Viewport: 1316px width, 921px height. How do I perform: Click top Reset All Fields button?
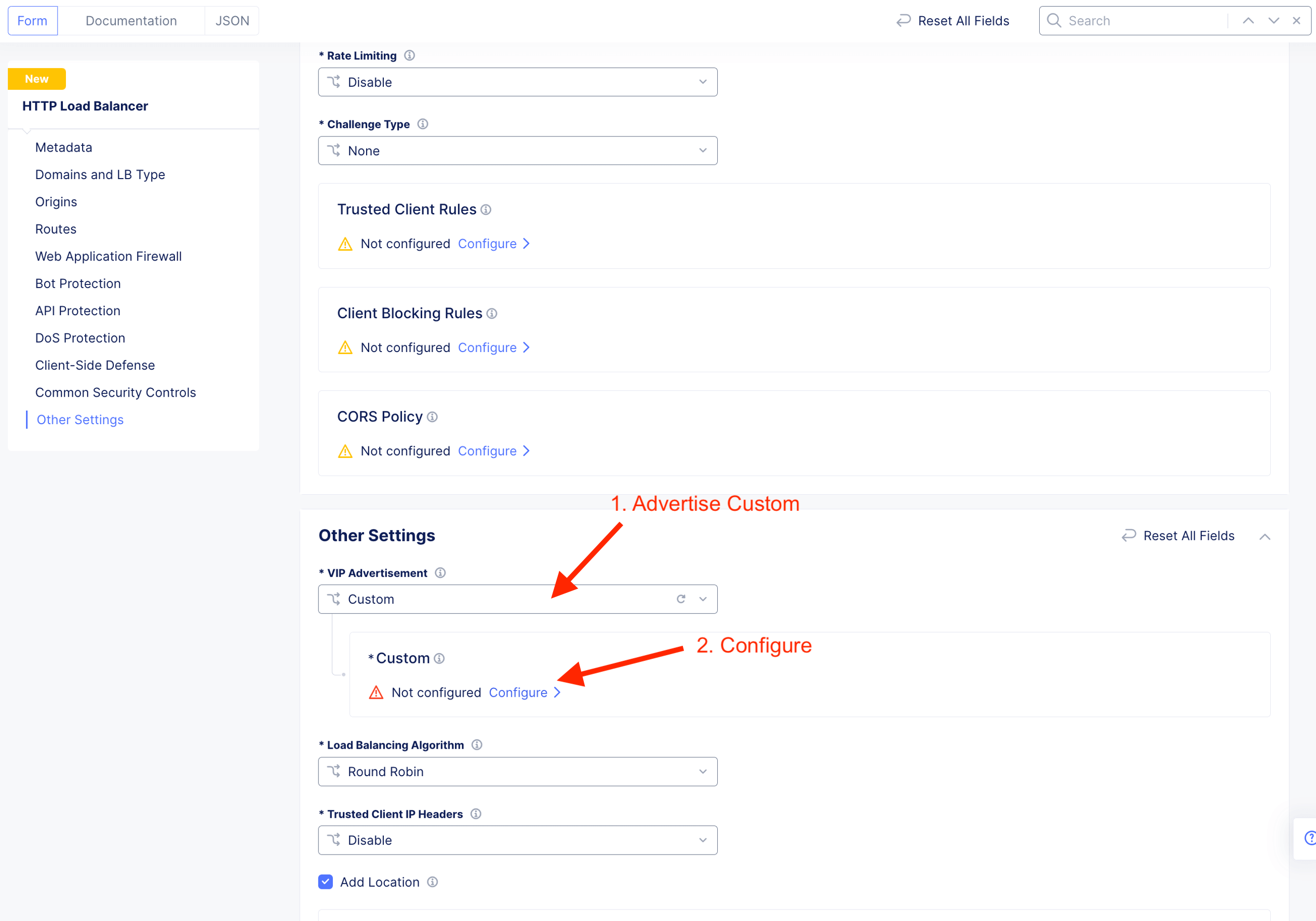(952, 21)
